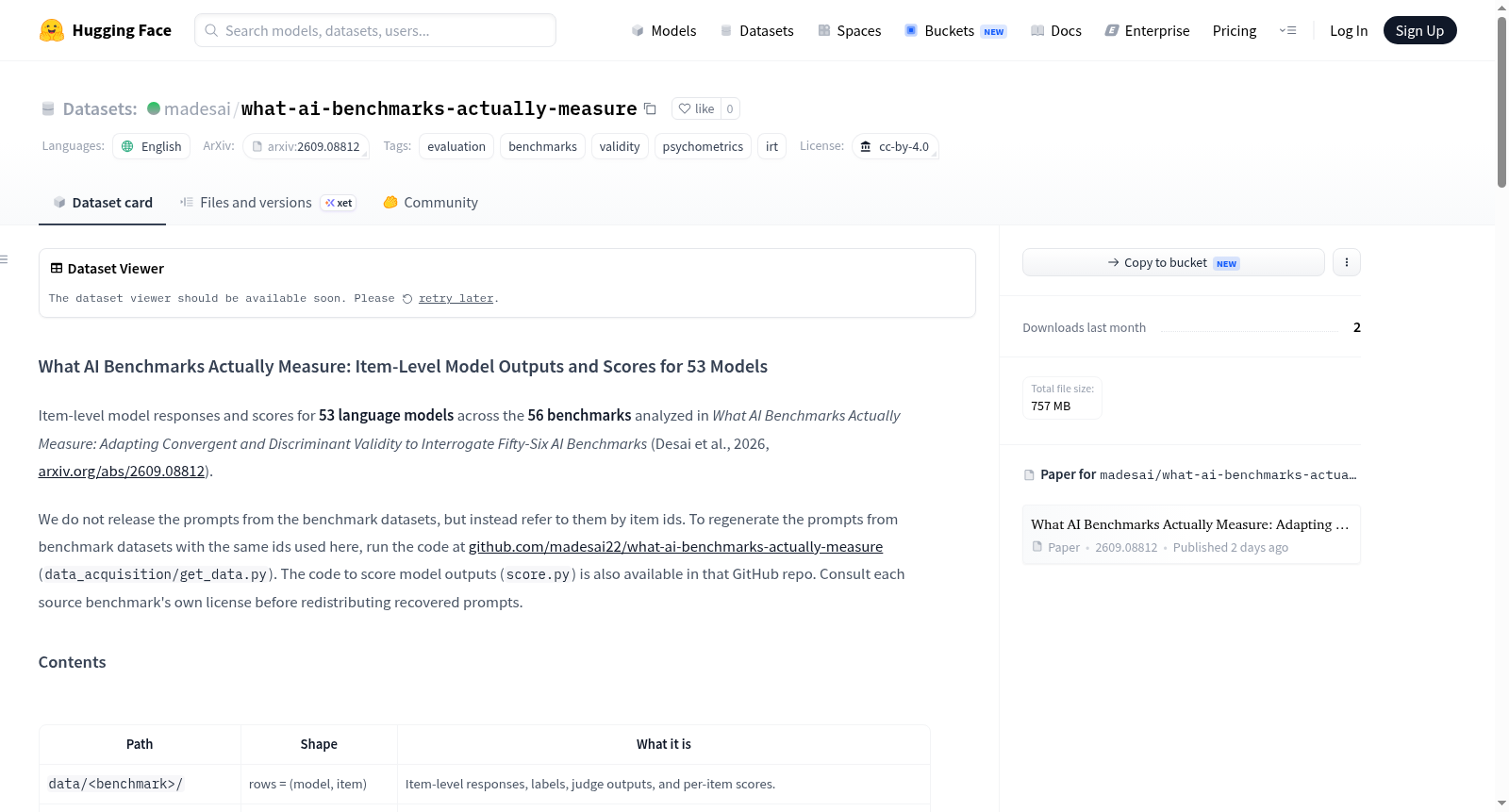Focus the search models, datasets, users field
The height and width of the screenshot is (812, 1509).
tap(375, 30)
